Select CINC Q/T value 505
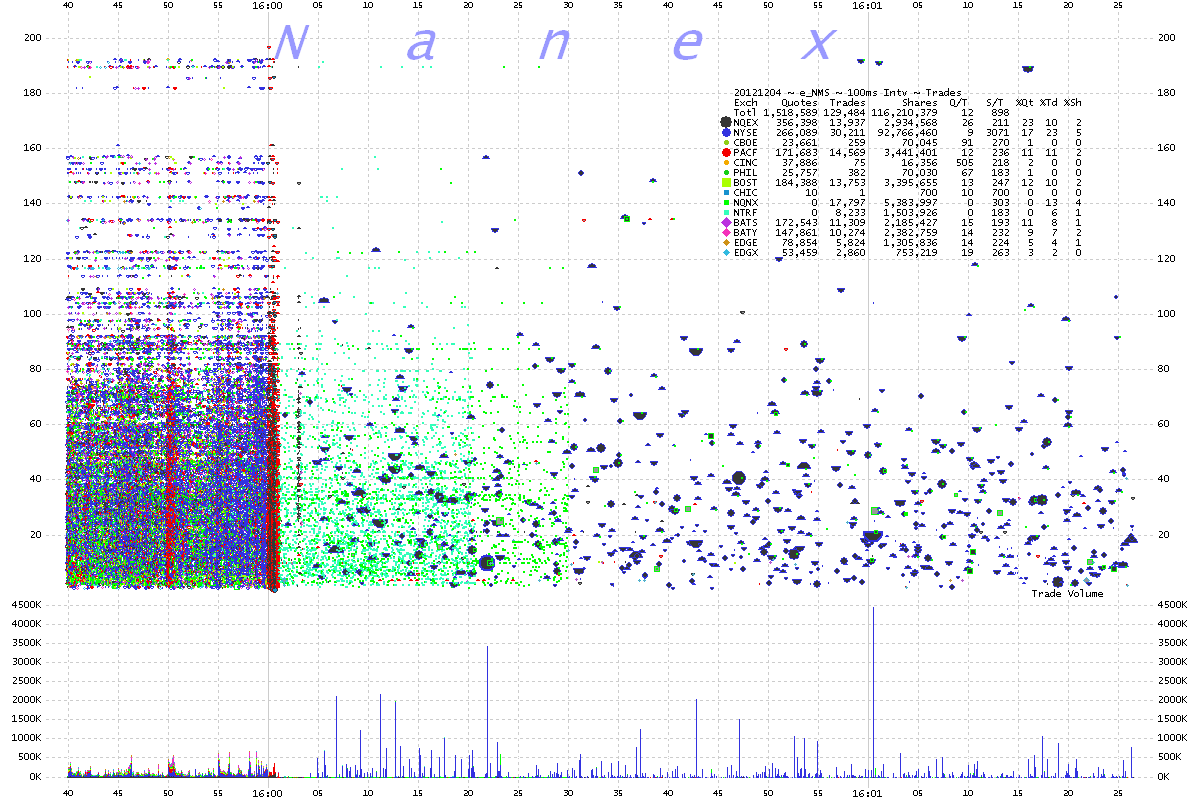 coord(966,163)
